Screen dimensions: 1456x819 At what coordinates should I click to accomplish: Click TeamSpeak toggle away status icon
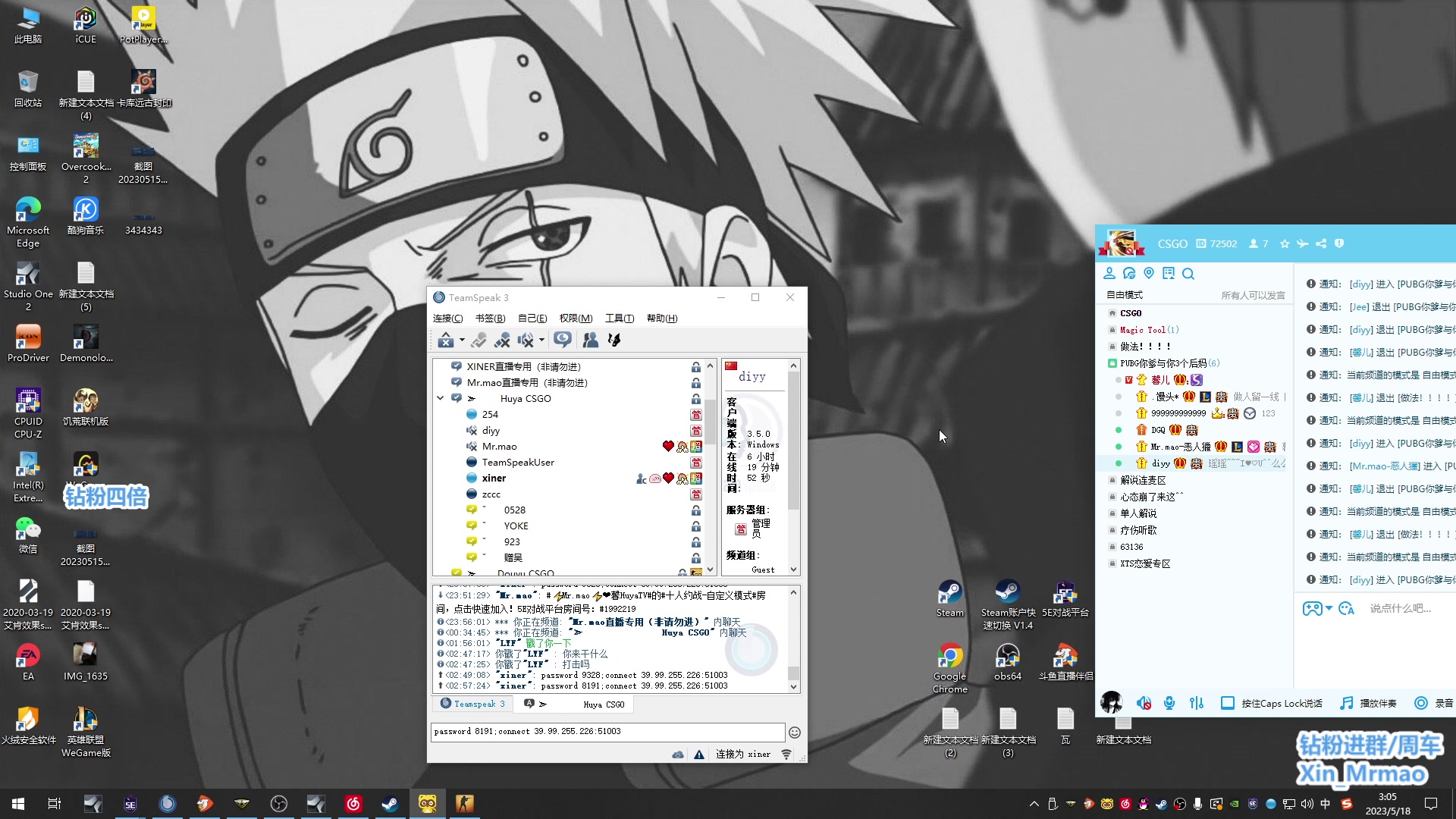(x=479, y=340)
